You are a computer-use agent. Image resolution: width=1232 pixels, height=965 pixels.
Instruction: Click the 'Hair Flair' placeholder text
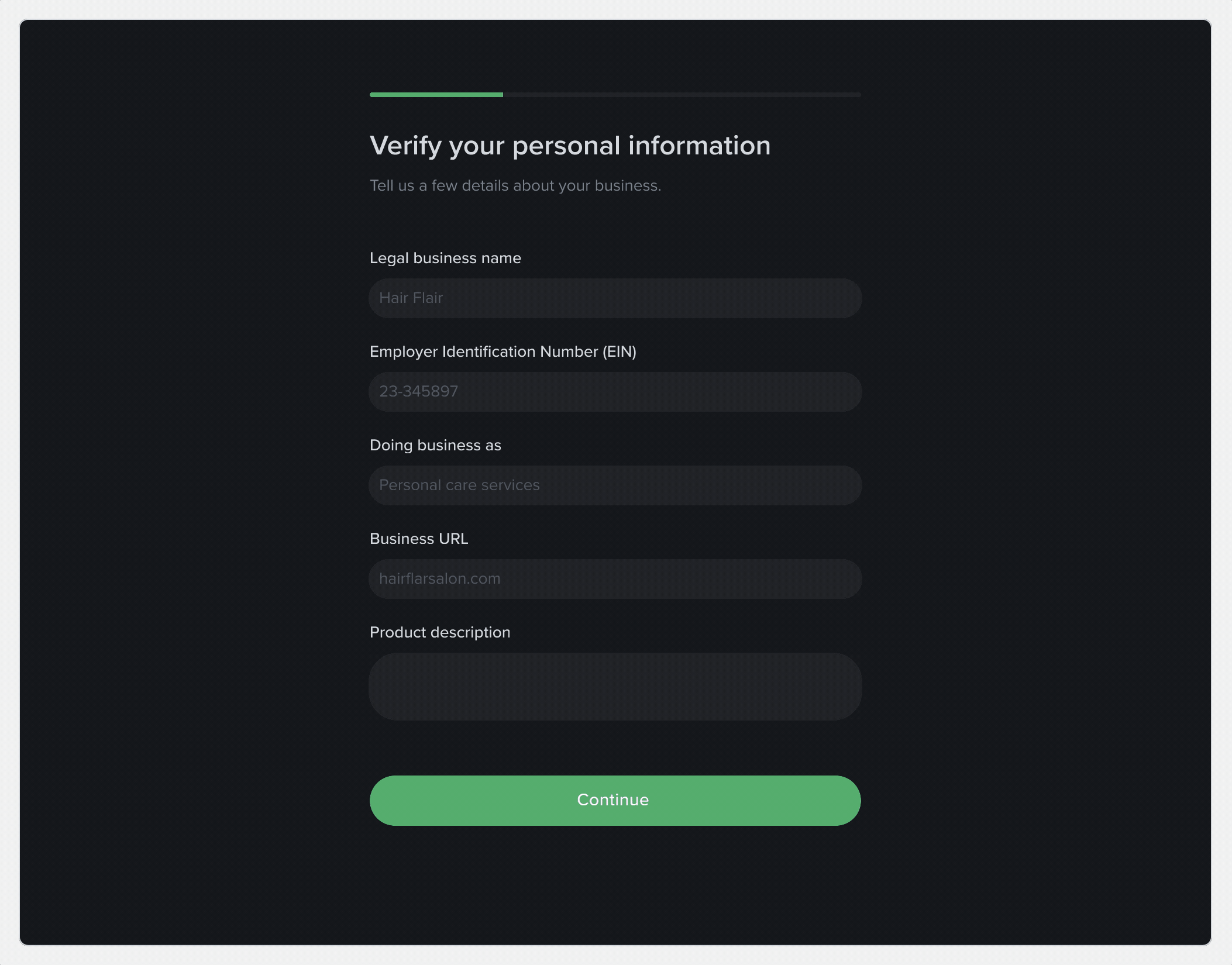(411, 298)
